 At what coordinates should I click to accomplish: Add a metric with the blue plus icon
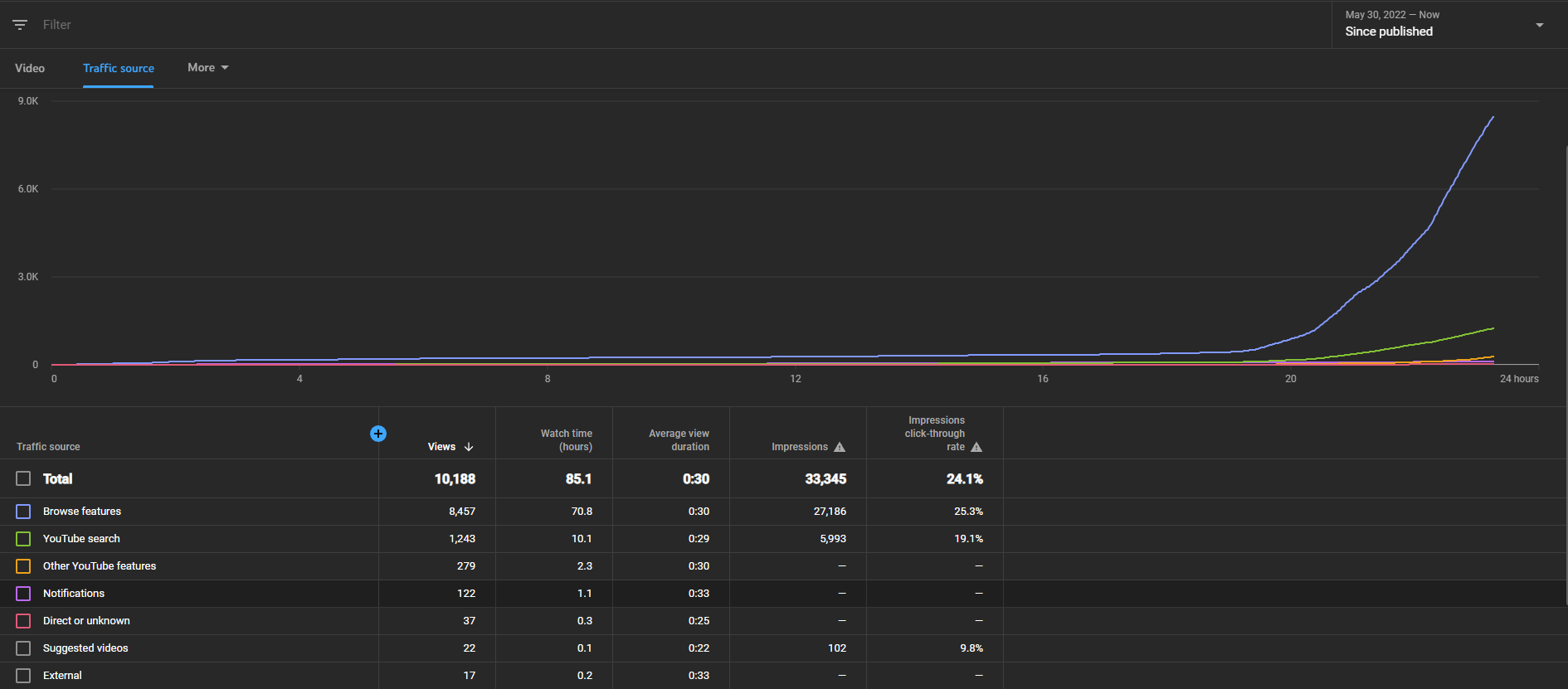pyautogui.click(x=378, y=434)
